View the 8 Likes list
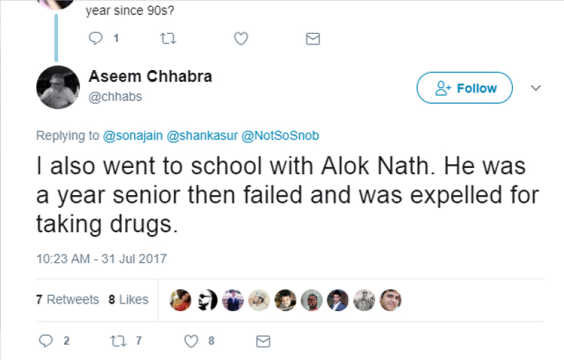The width and height of the screenshot is (564, 360). click(128, 299)
